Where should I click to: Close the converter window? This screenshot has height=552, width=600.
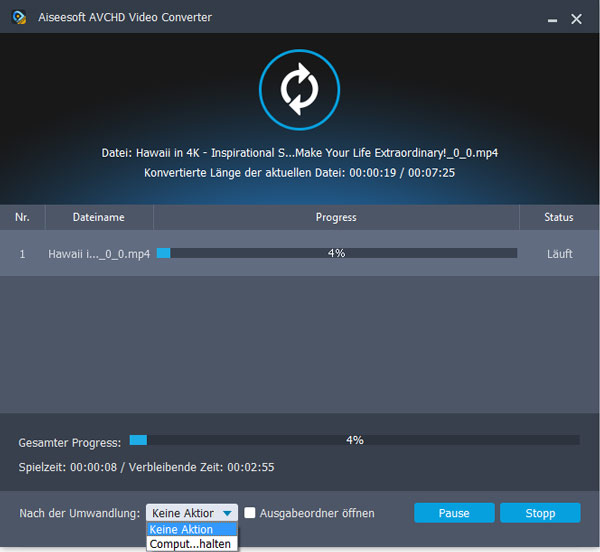pos(577,19)
